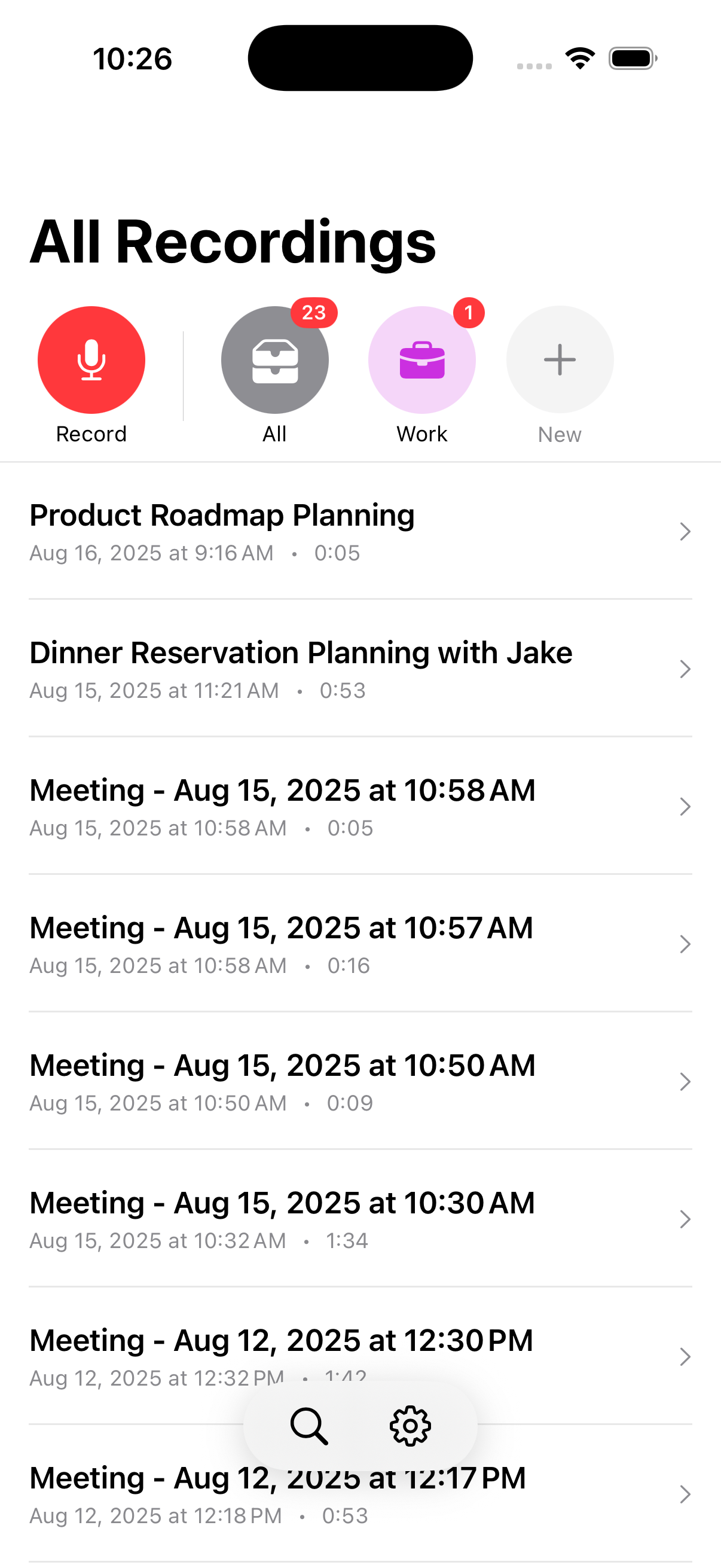This screenshot has height=1568, width=721.
Task: Open search with the magnifying glass icon
Action: point(309,1426)
